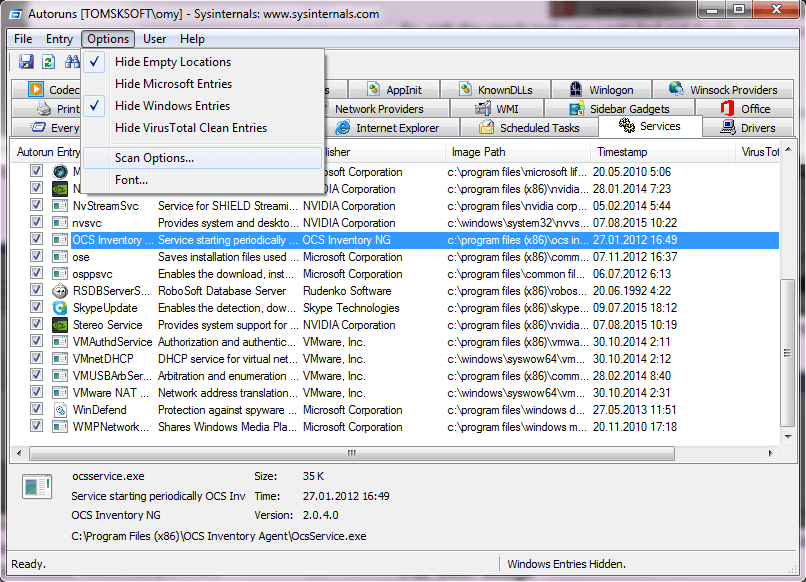Image resolution: width=806 pixels, height=582 pixels.
Task: Switch to the WMI tab
Action: pyautogui.click(x=497, y=109)
